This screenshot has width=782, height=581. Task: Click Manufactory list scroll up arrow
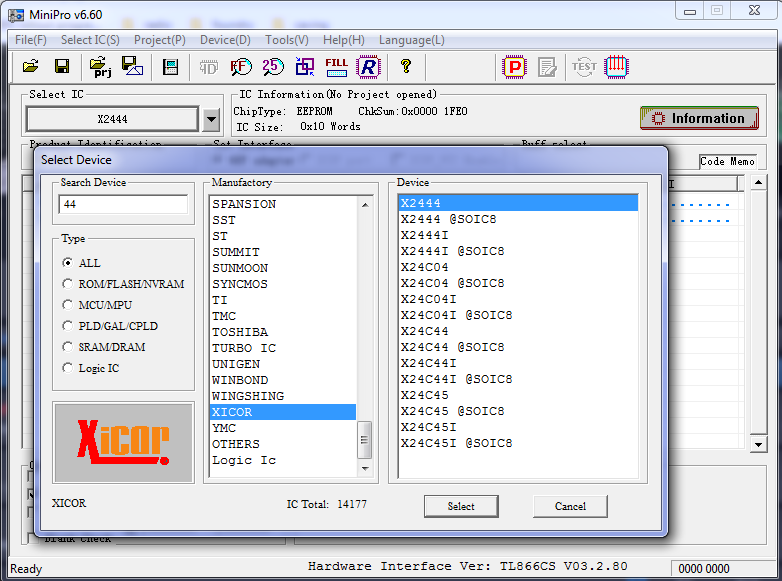365,204
